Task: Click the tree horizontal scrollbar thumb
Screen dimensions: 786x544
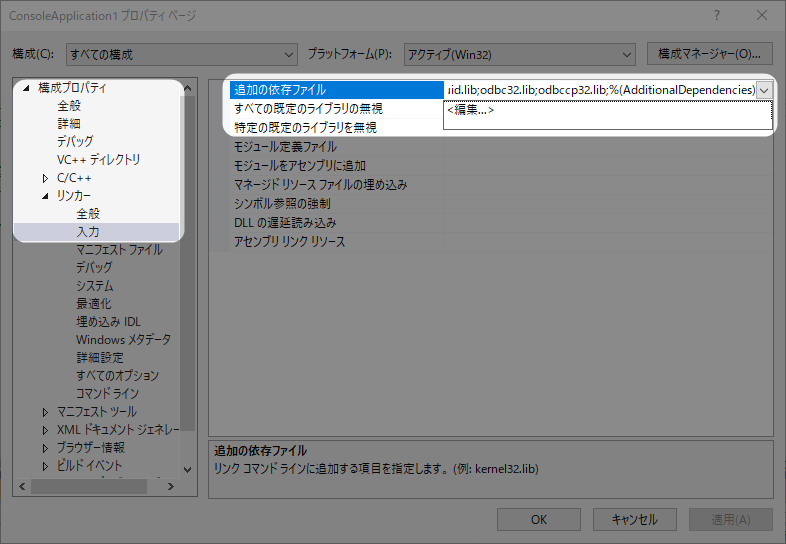Action: tap(89, 486)
